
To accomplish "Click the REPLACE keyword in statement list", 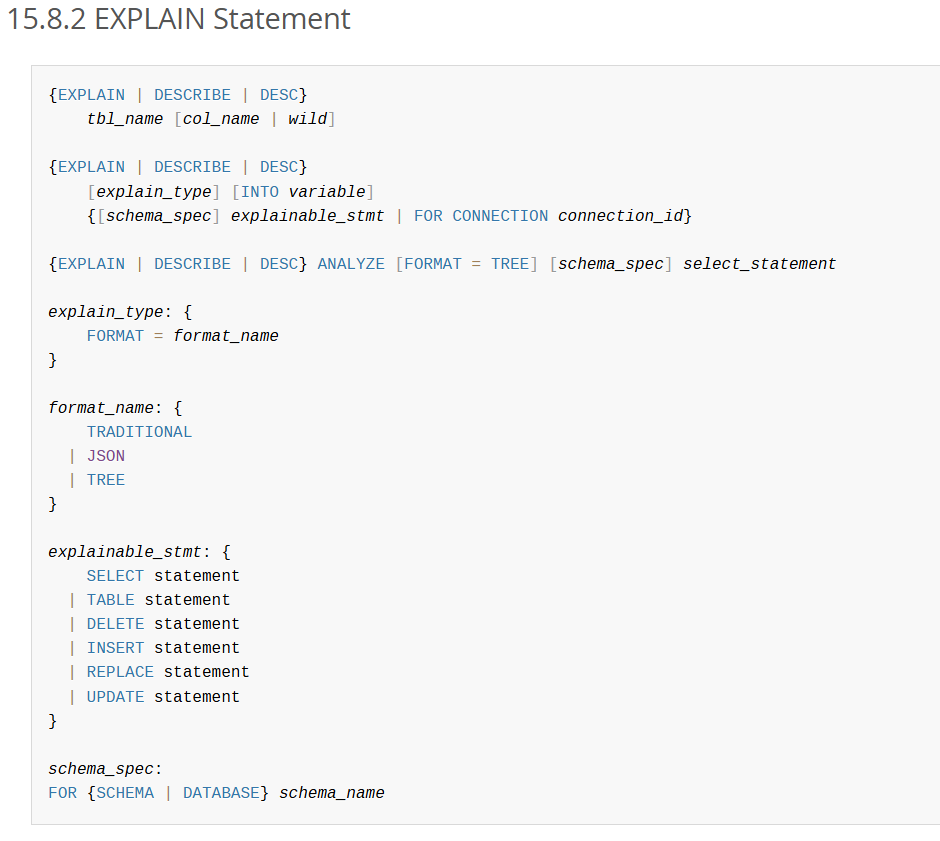I will pyautogui.click(x=120, y=672).
